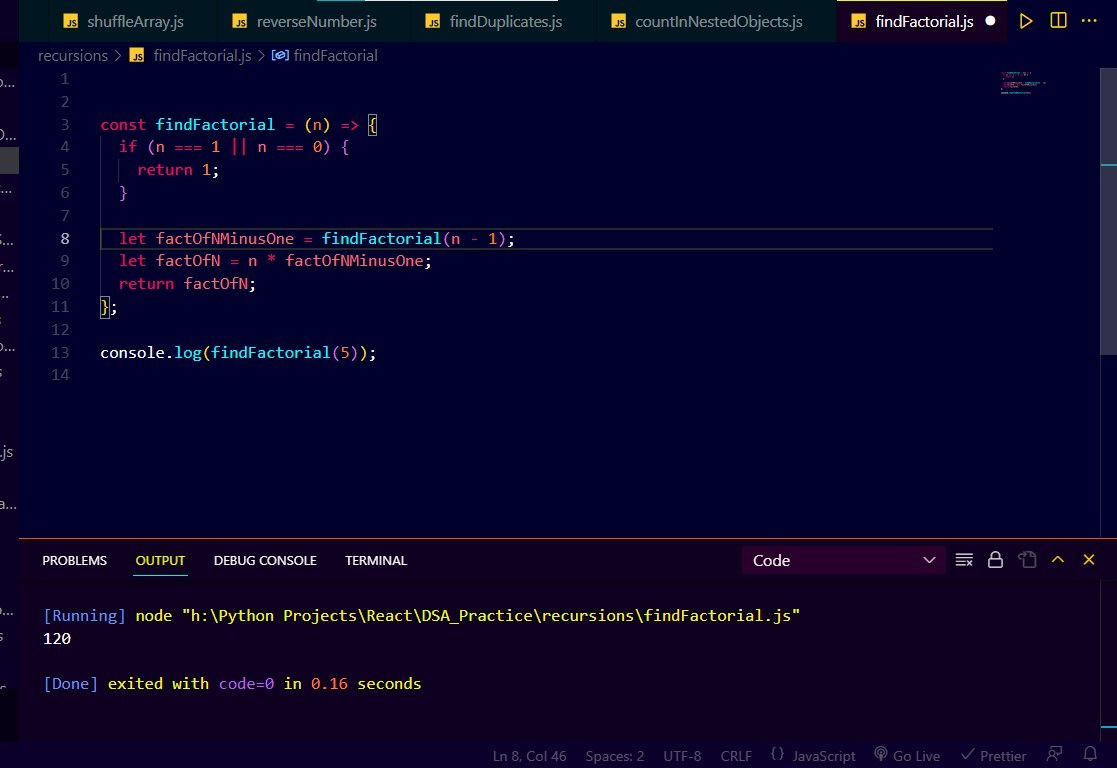The height and width of the screenshot is (768, 1117).
Task: Open the editor More Actions menu
Action: (1089, 21)
